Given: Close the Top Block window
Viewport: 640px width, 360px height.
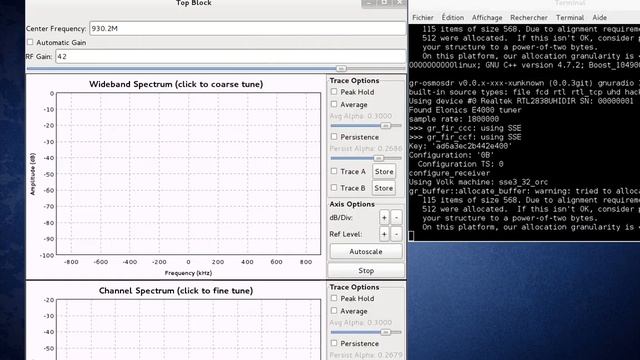Looking at the screenshot, I should point(400,2).
